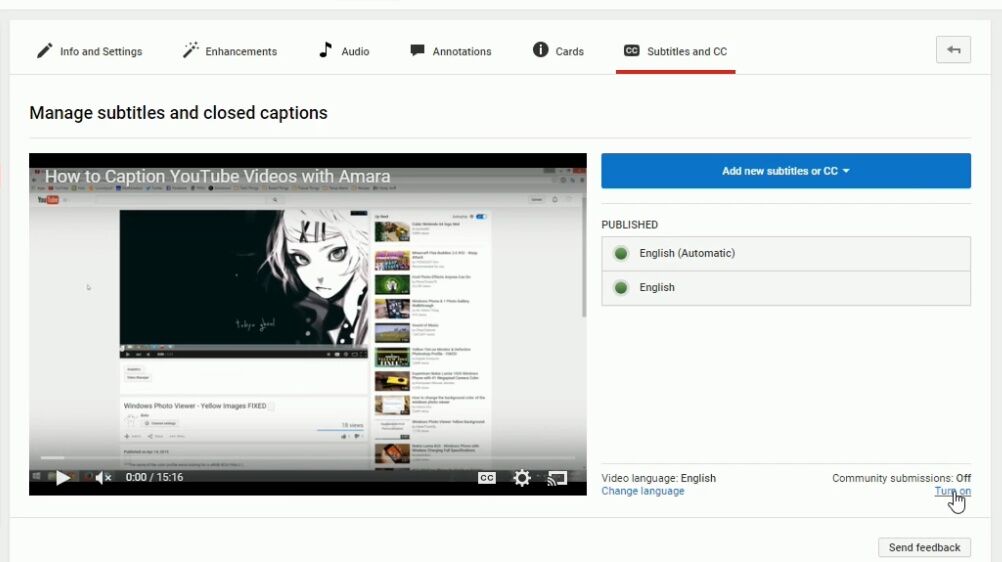Click the cast to TV icon
The height and width of the screenshot is (562, 1002).
click(557, 478)
